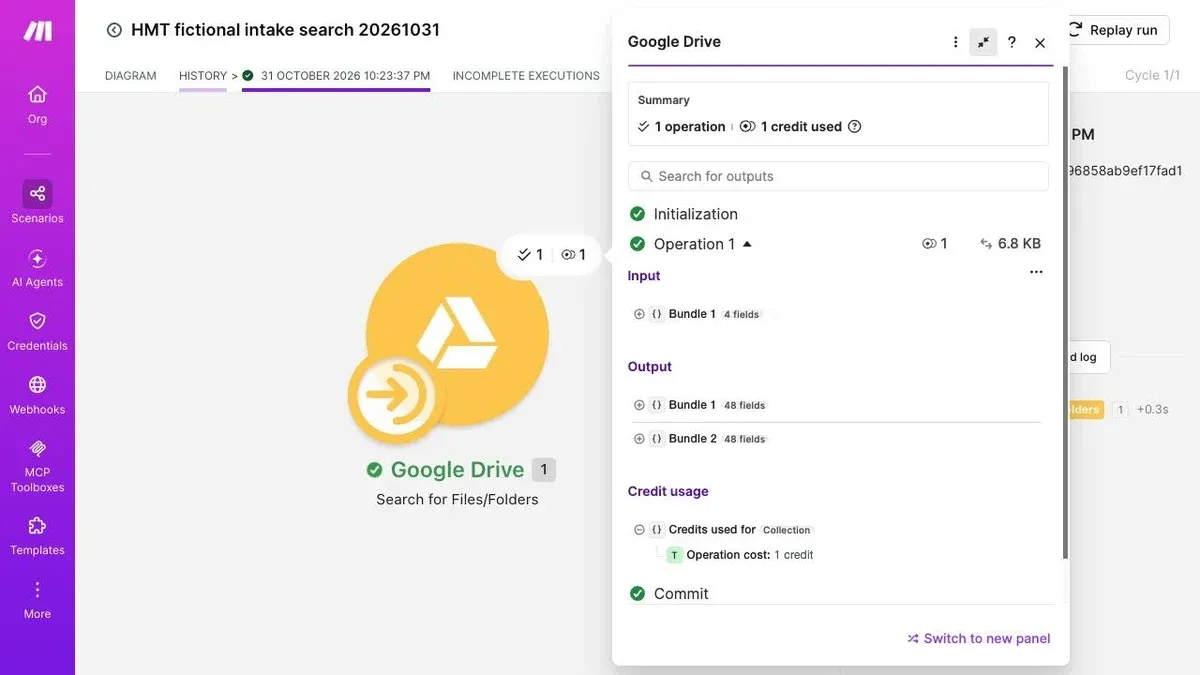Select the 31 October 2026 execution tab
Screen dimensions: 1200x675
point(336,76)
